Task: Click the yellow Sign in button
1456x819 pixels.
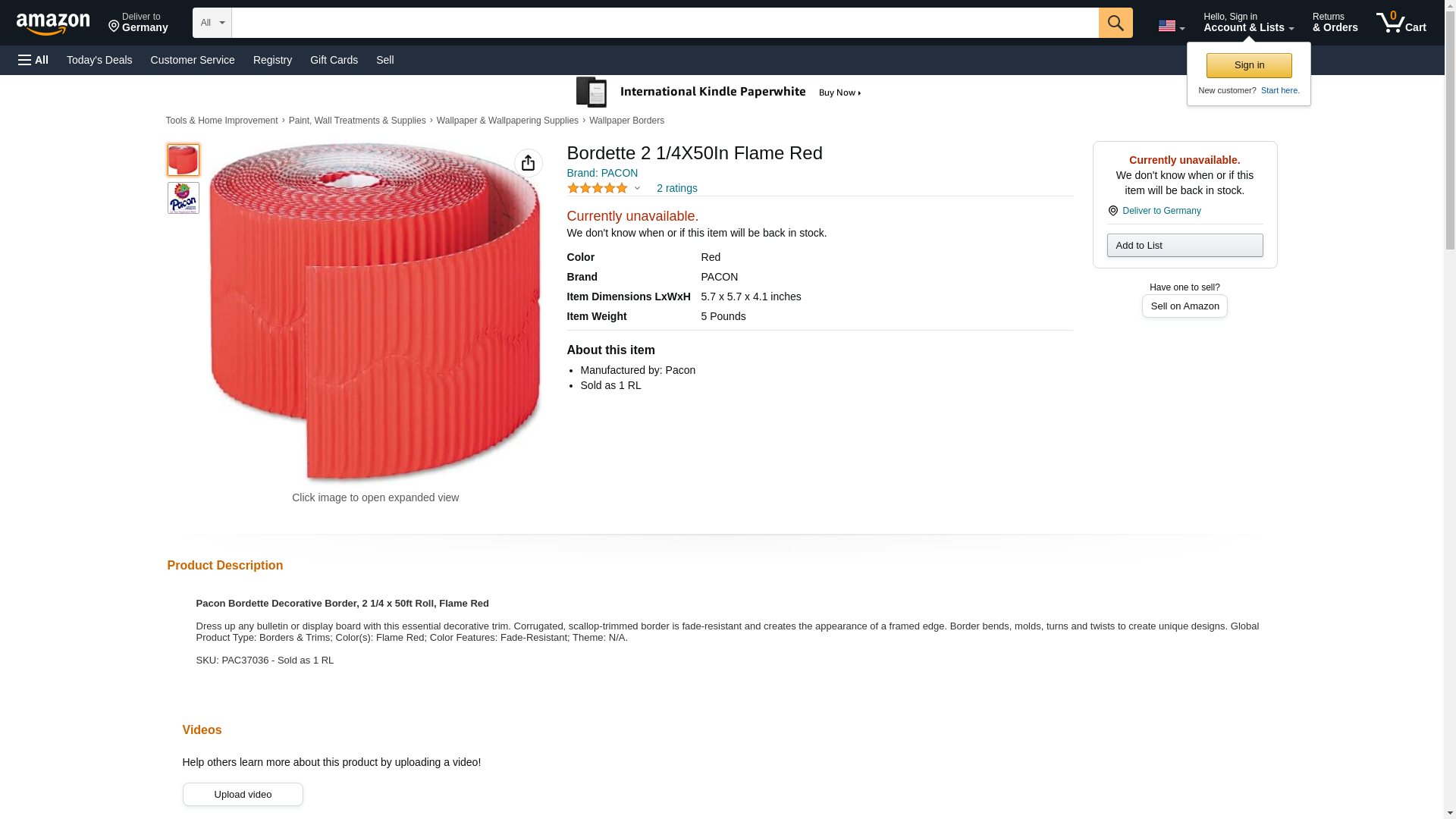Action: point(1249,65)
